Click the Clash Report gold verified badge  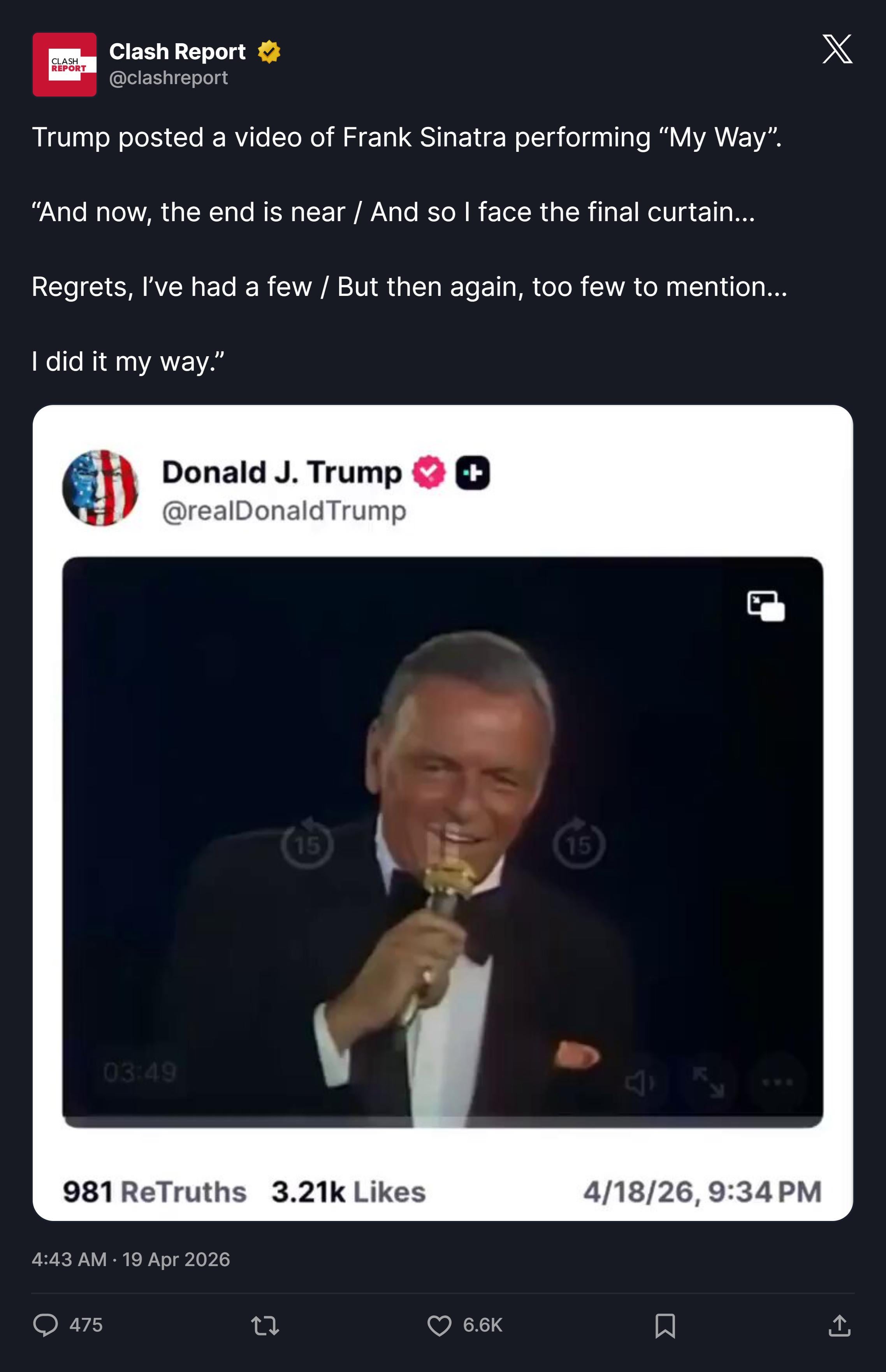pos(269,52)
